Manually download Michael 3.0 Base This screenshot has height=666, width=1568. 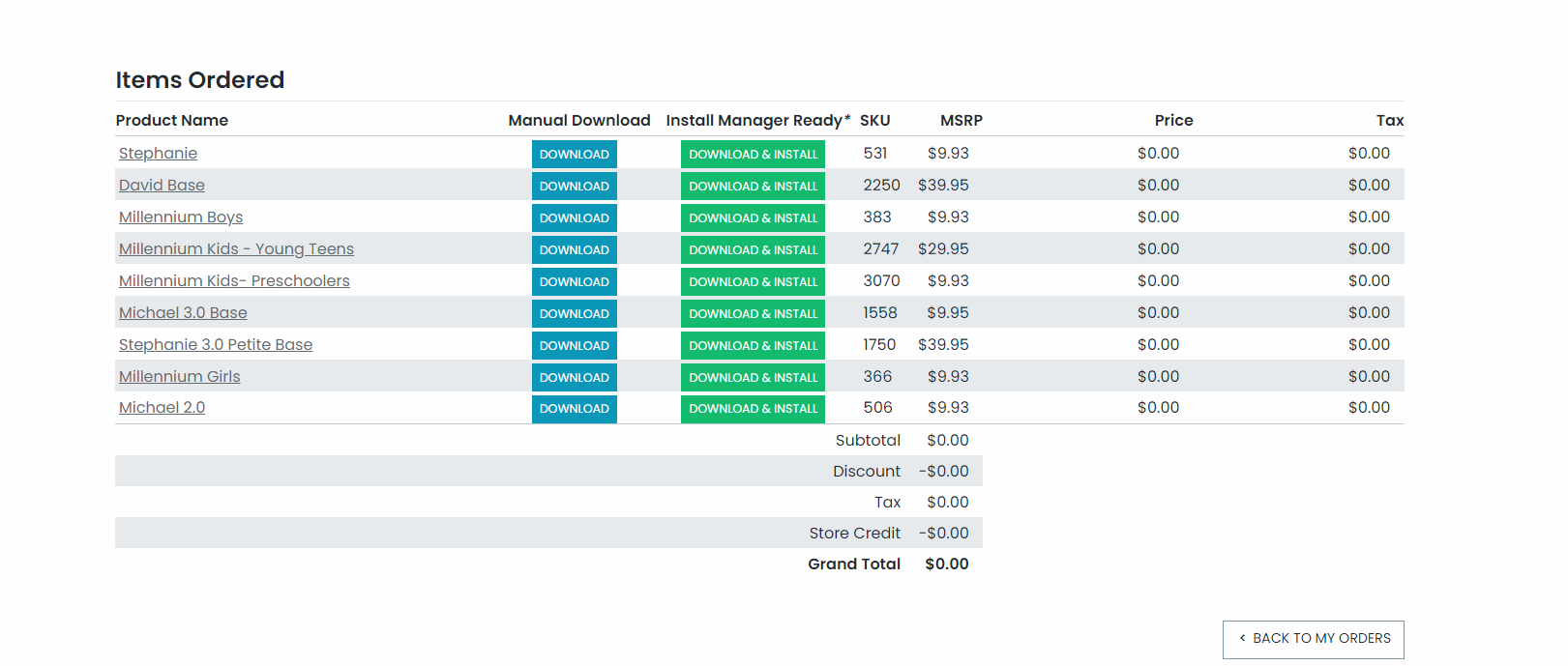click(x=574, y=314)
